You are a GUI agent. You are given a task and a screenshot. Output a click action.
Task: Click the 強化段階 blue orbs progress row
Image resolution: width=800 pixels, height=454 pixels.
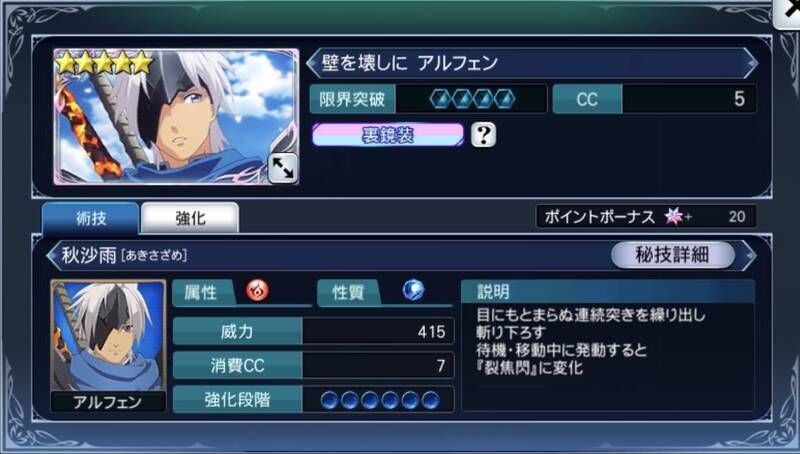313,399
